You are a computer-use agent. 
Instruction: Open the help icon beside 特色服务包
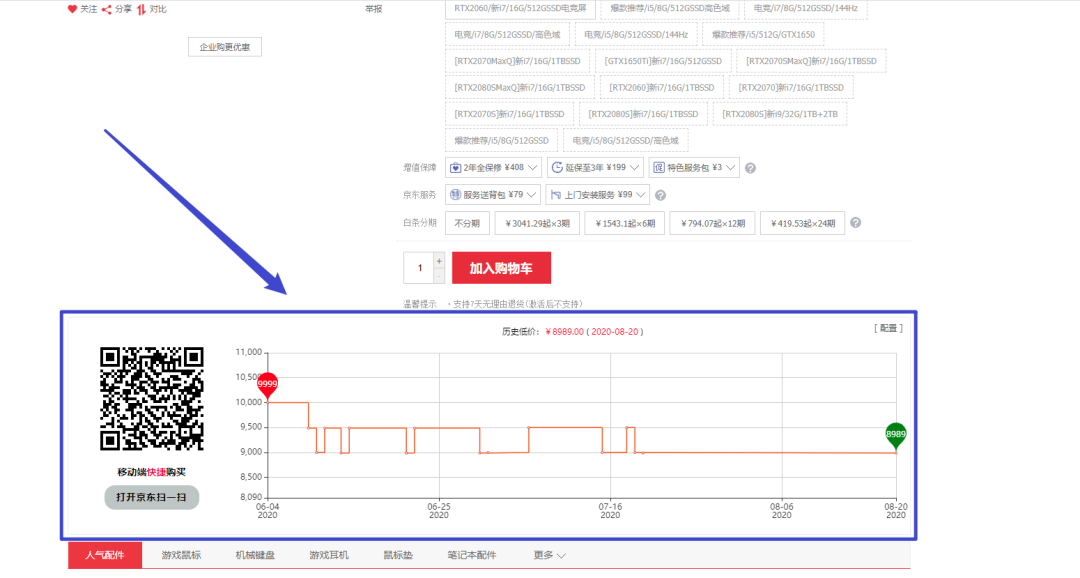coord(750,168)
